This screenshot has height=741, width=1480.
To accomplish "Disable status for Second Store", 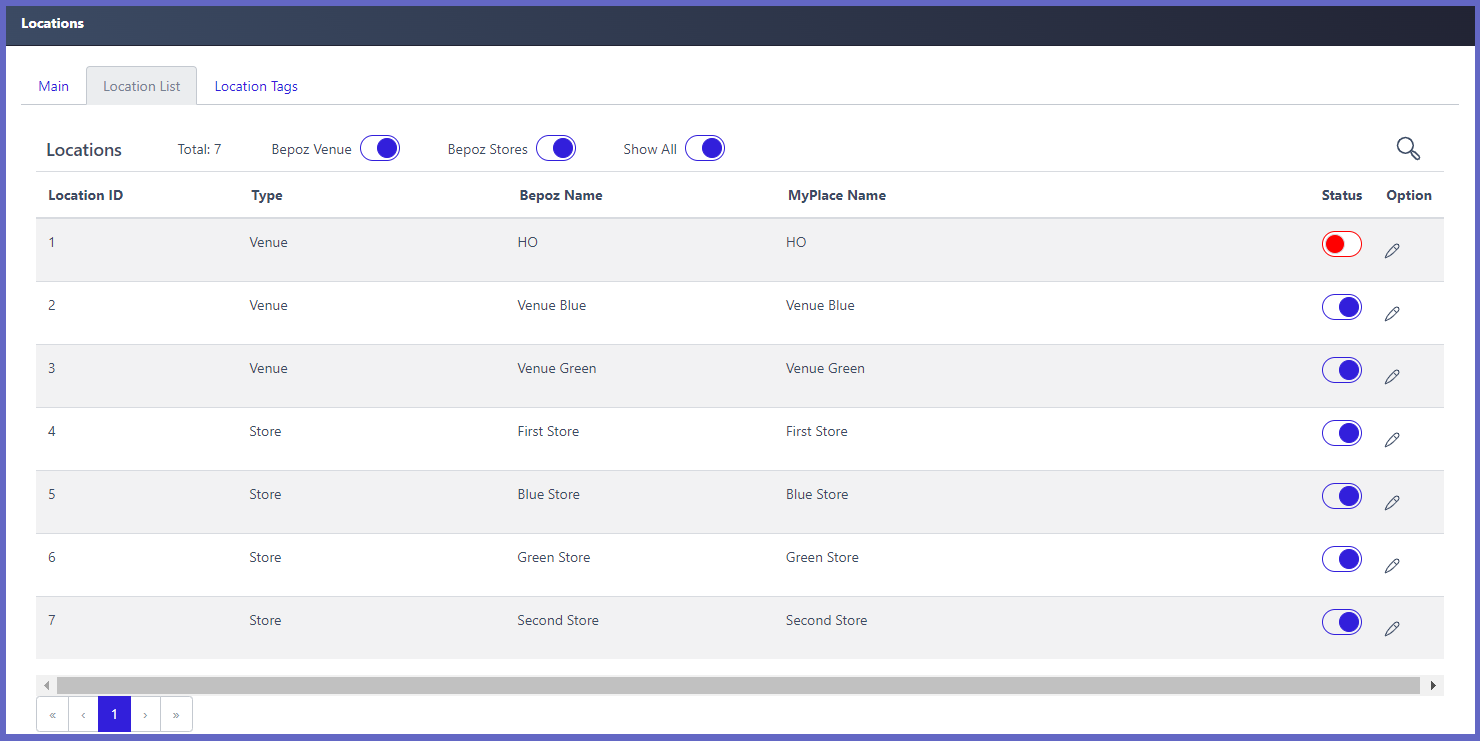I will pyautogui.click(x=1342, y=622).
